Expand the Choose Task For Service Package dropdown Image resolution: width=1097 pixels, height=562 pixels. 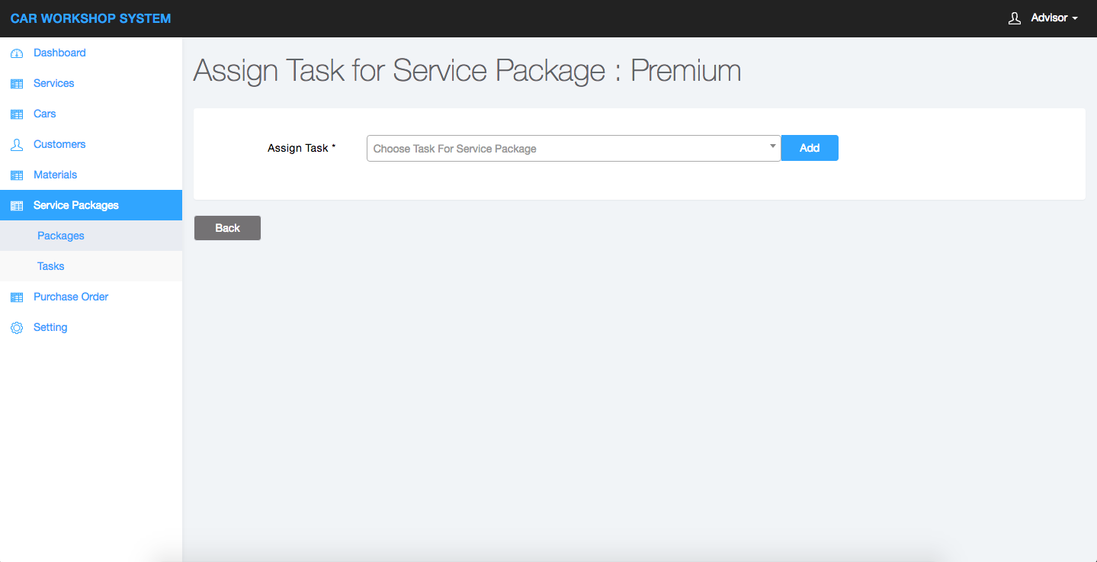[565, 148]
